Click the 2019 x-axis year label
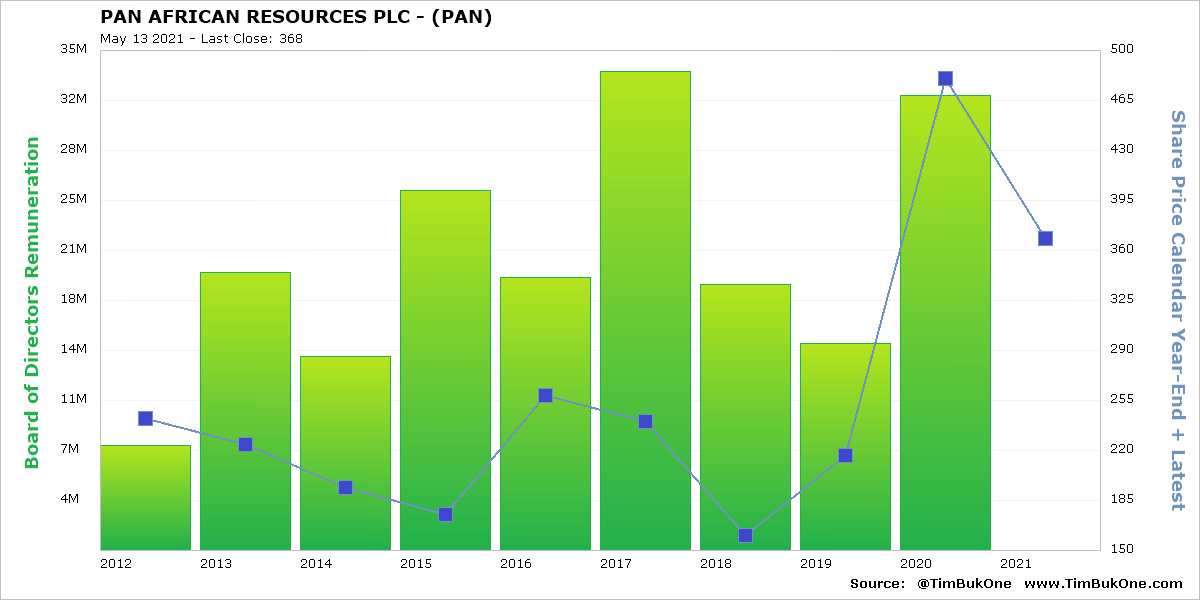 816,564
